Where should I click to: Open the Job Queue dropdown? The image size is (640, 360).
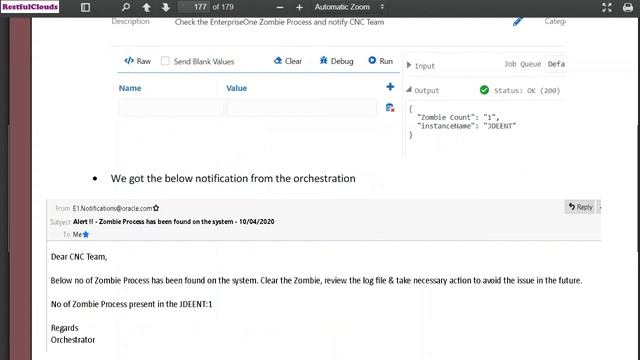(556, 64)
